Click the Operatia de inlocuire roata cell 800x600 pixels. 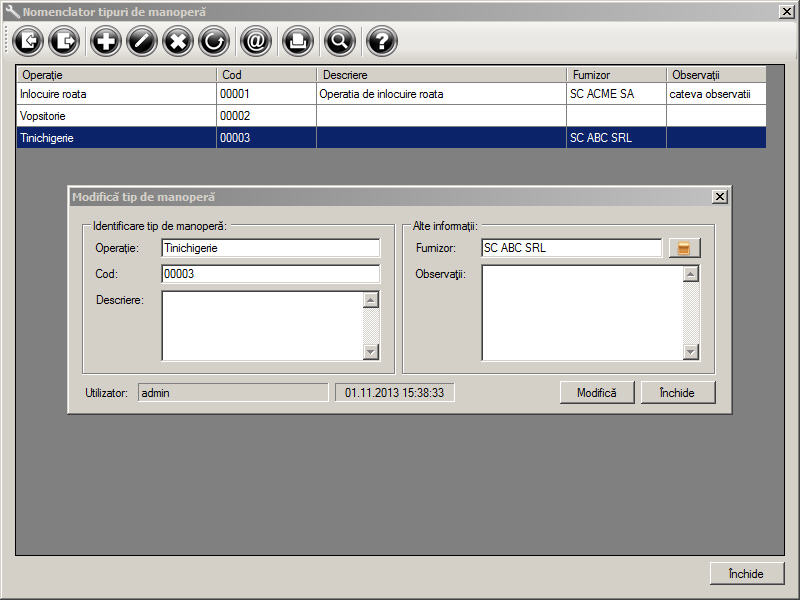(442, 94)
